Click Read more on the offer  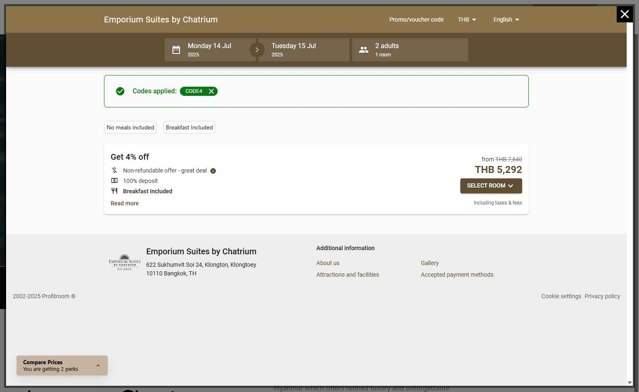125,203
